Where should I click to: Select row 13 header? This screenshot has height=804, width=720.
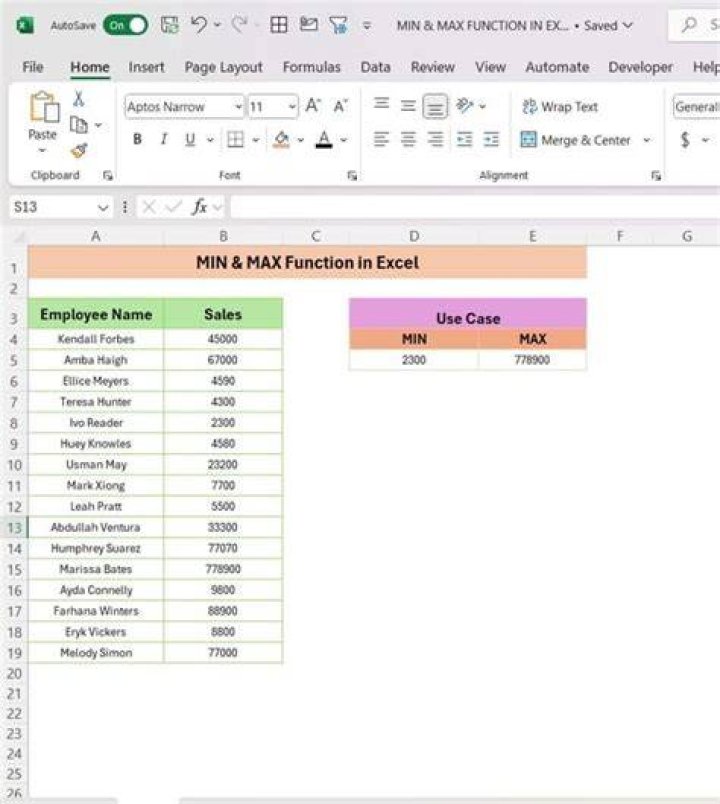tap(14, 528)
